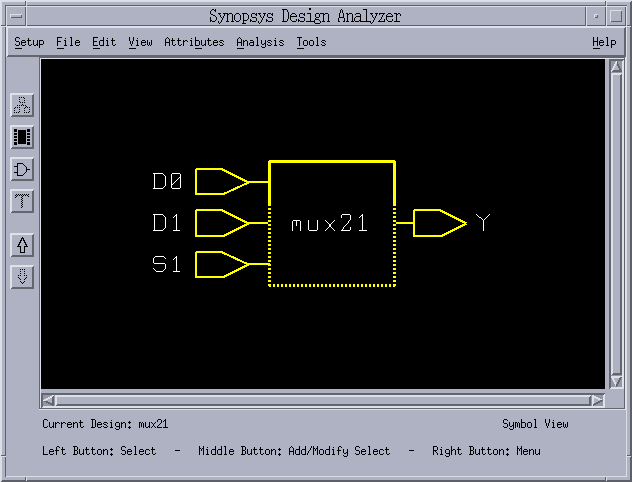The height and width of the screenshot is (482, 632).
Task: Click the vertical scrollbar track
Action: click(616, 224)
